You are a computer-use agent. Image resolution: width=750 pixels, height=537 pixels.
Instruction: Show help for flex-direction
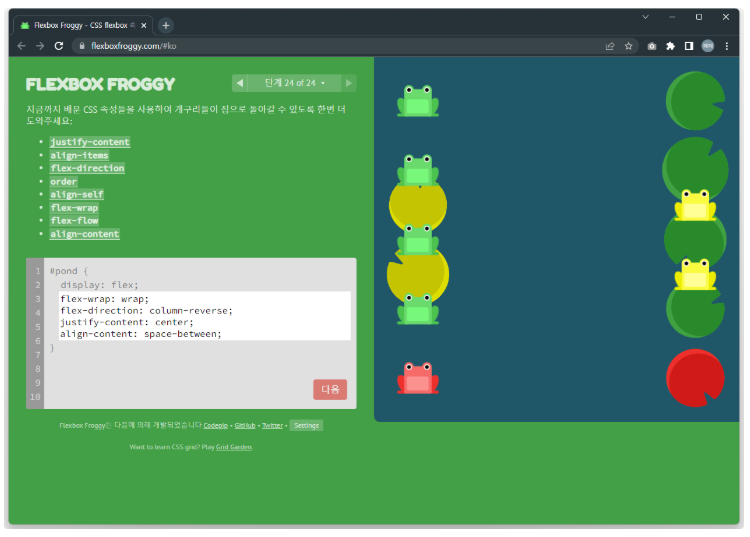tap(88, 168)
